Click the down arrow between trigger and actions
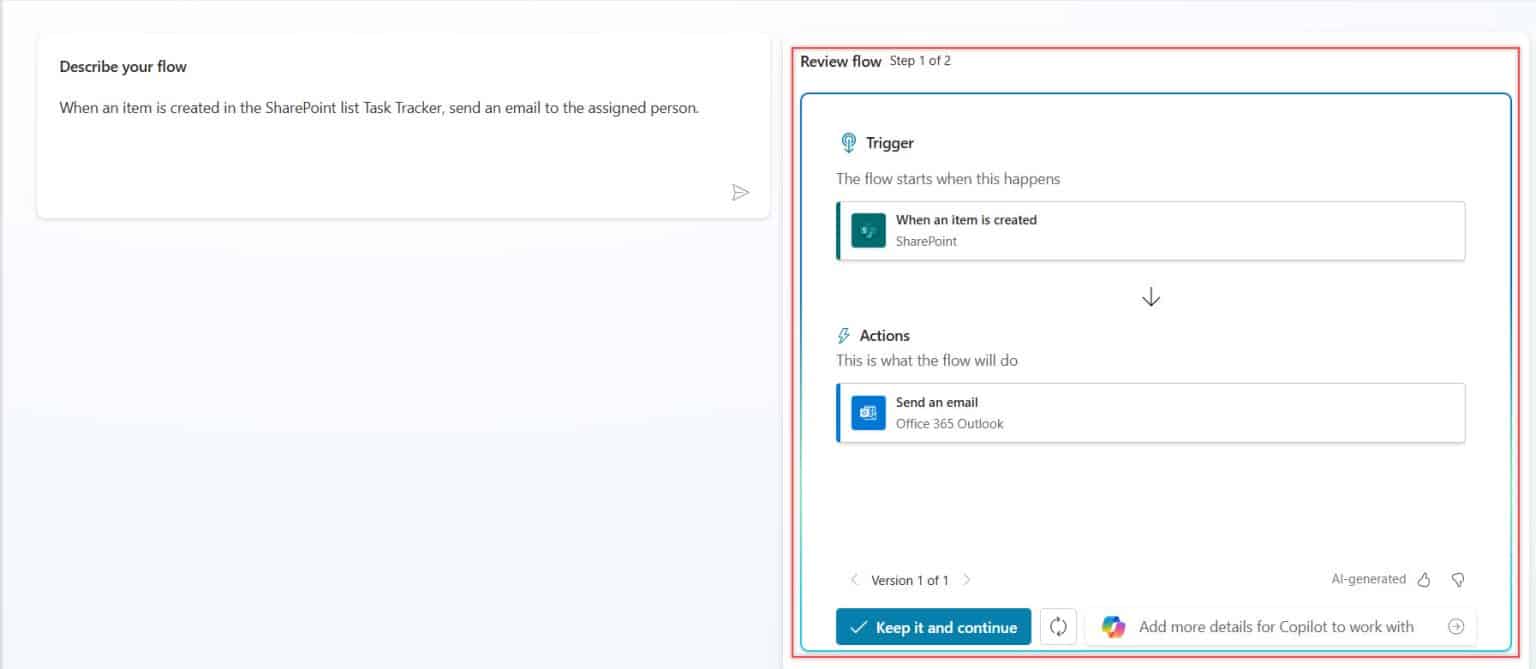 (1151, 297)
